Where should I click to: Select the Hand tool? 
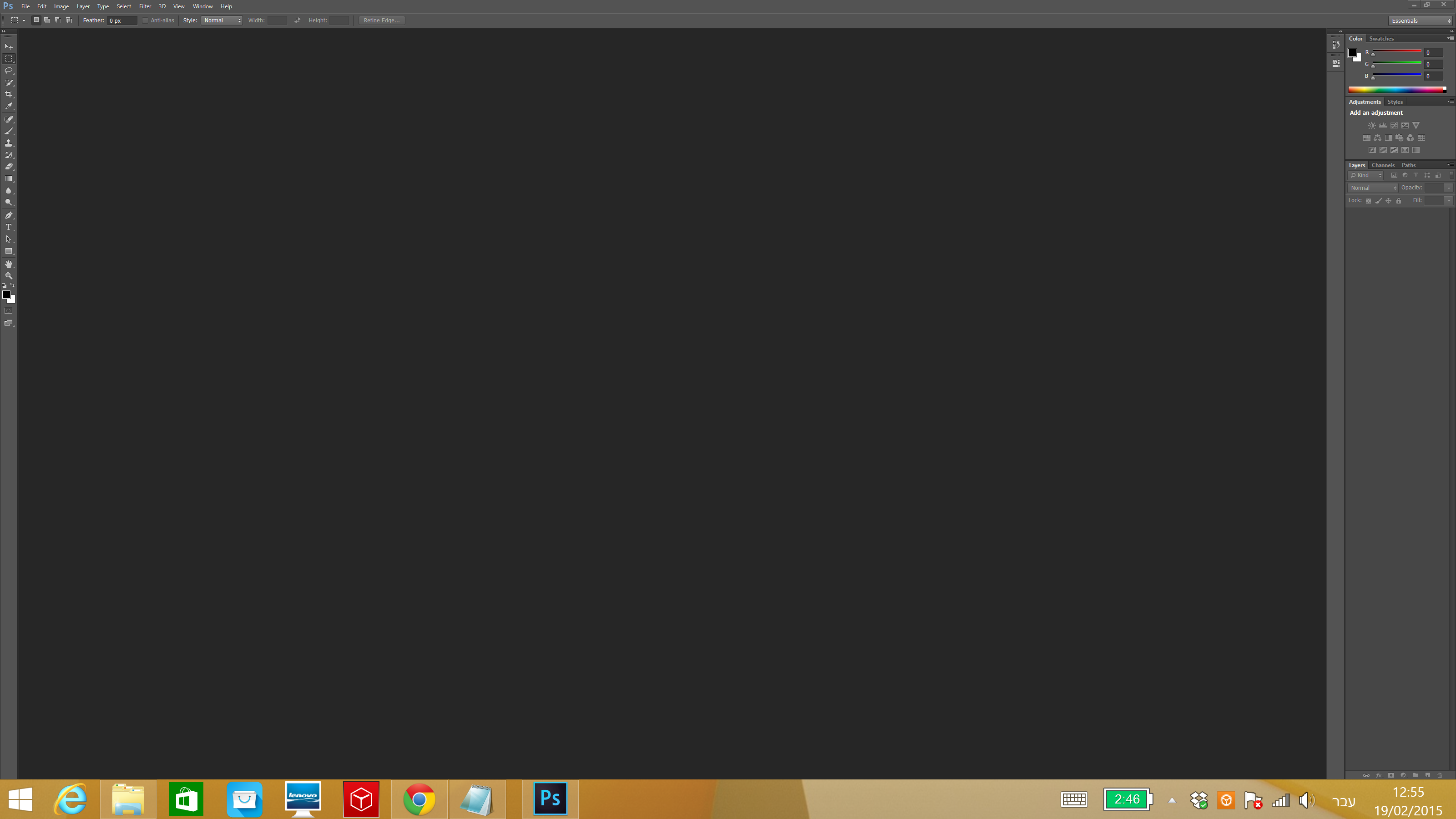pyautogui.click(x=9, y=264)
